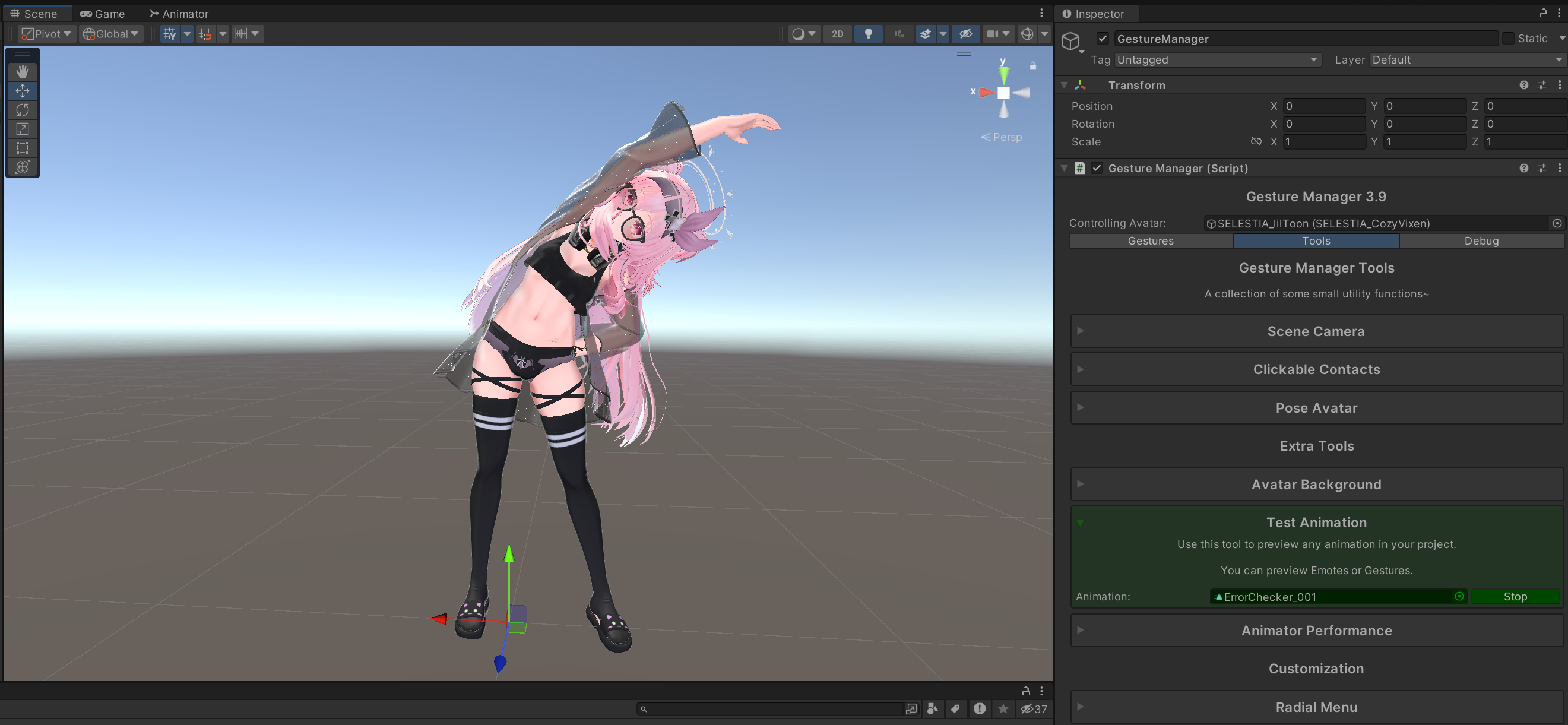Click the Y axis of the orientation gizmo
The height and width of the screenshot is (725, 1568).
[x=1003, y=73]
